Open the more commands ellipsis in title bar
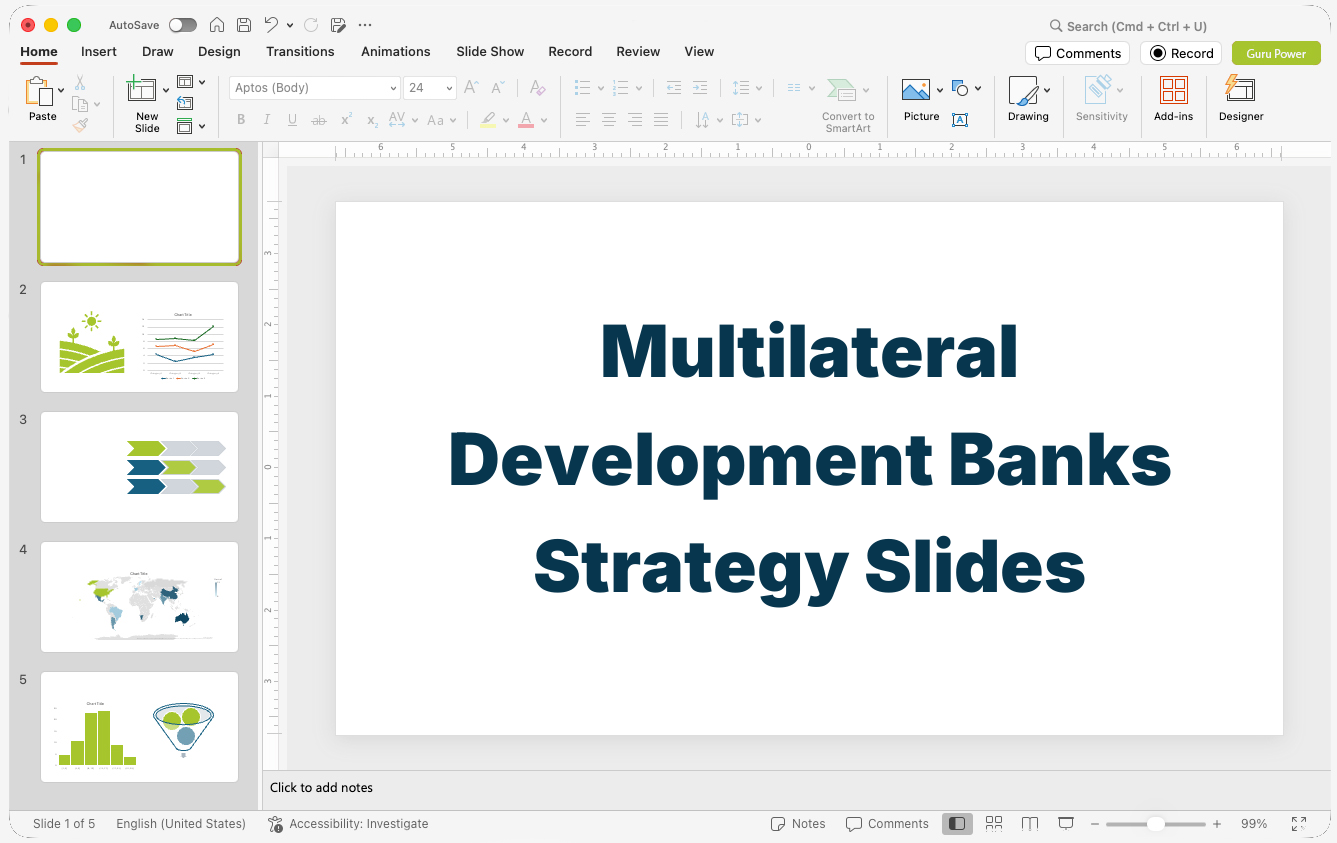This screenshot has width=1337, height=843. [x=365, y=25]
